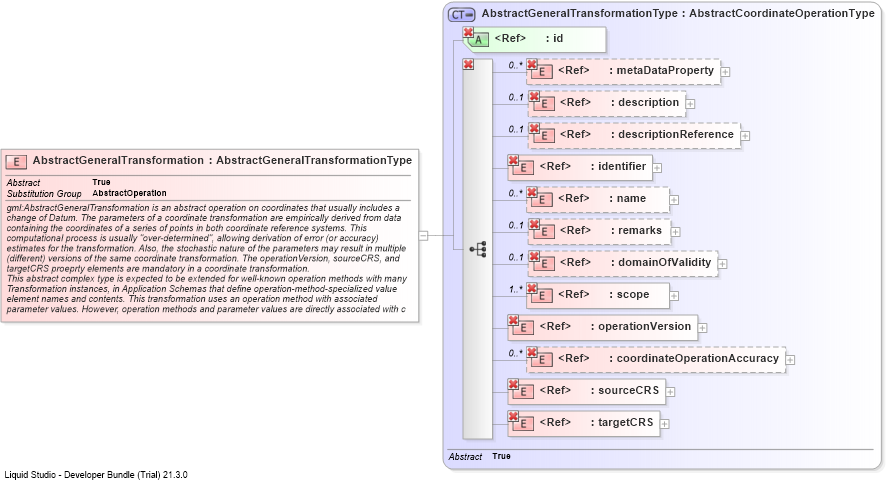Viewport: 886px width, 480px height.
Task: Click the E icon of coordinateOperationAccuracy element
Action: click(542, 360)
